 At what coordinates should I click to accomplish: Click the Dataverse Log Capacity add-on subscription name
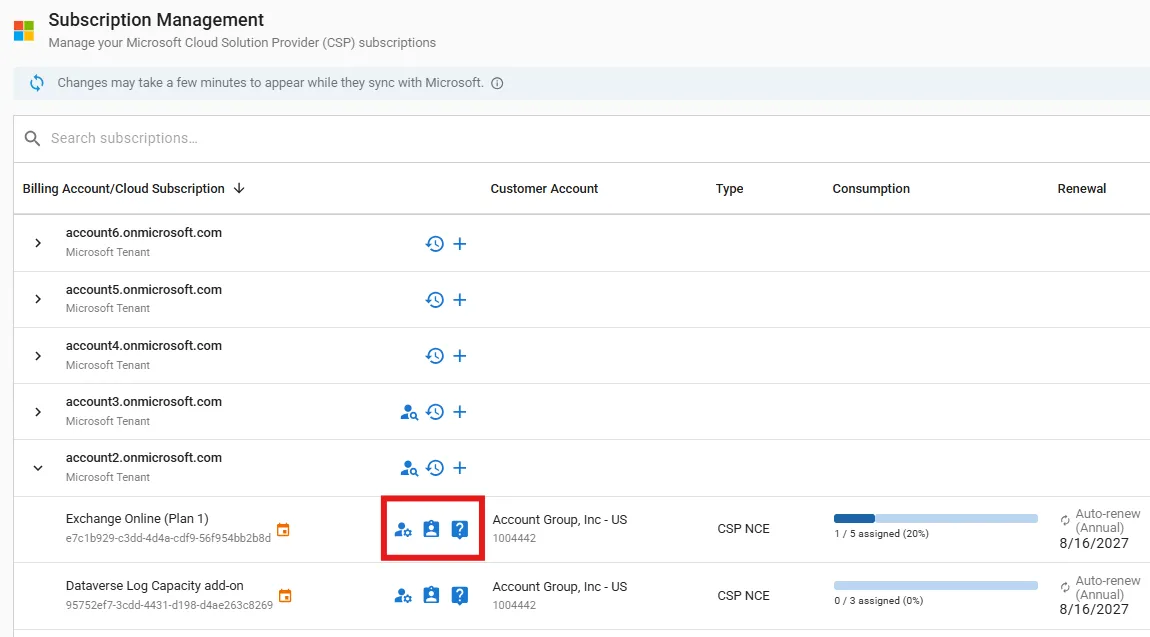(x=155, y=586)
